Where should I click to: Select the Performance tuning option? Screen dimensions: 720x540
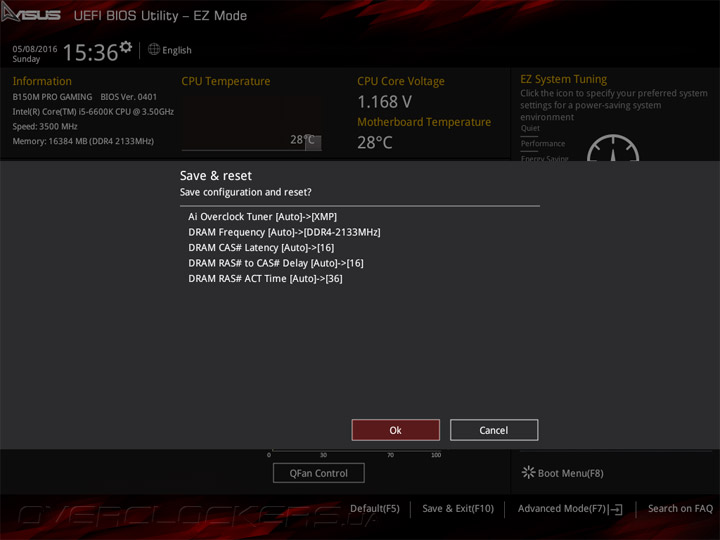click(543, 144)
